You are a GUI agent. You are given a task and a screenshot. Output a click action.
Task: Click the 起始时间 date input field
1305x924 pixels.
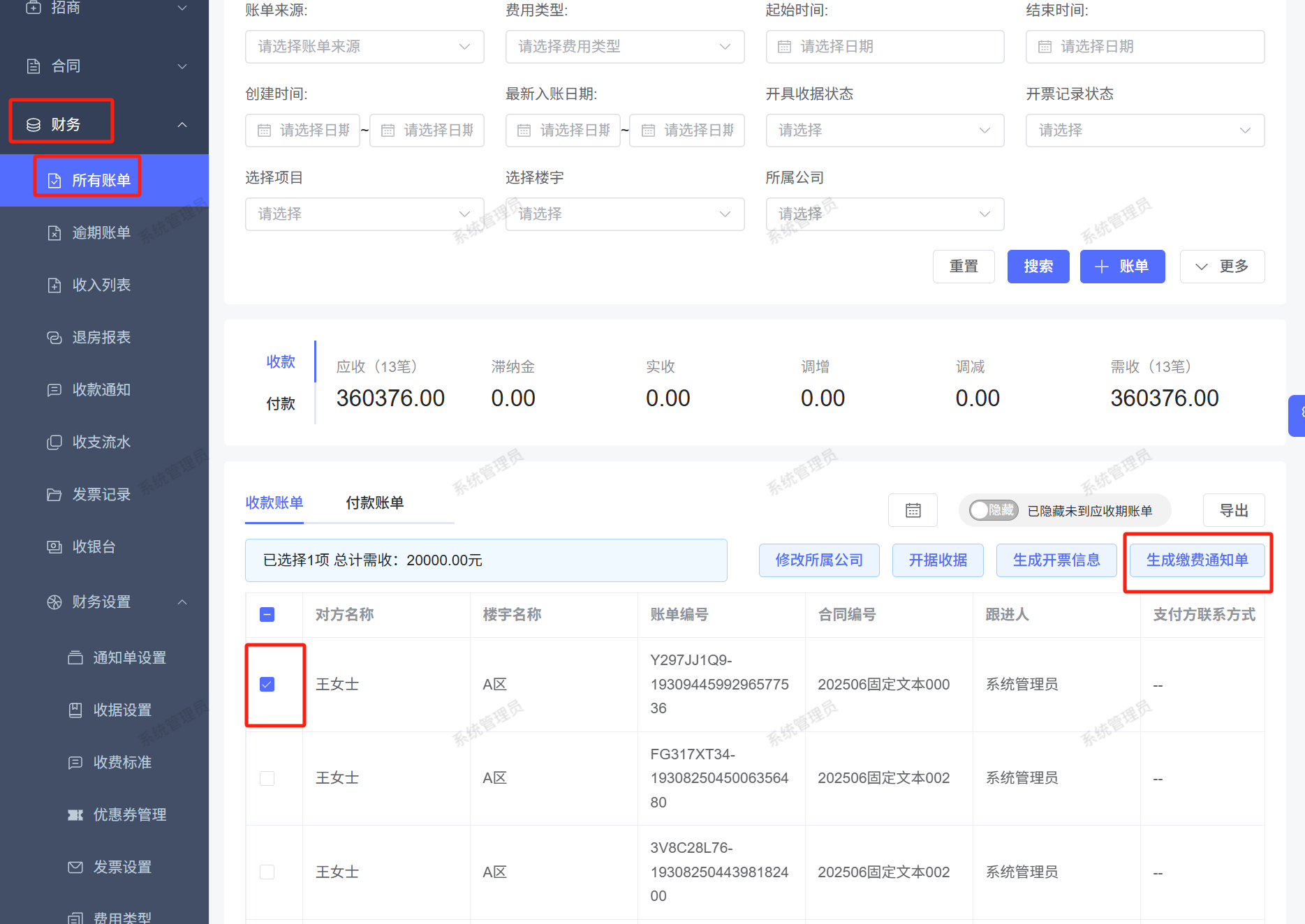tap(884, 47)
